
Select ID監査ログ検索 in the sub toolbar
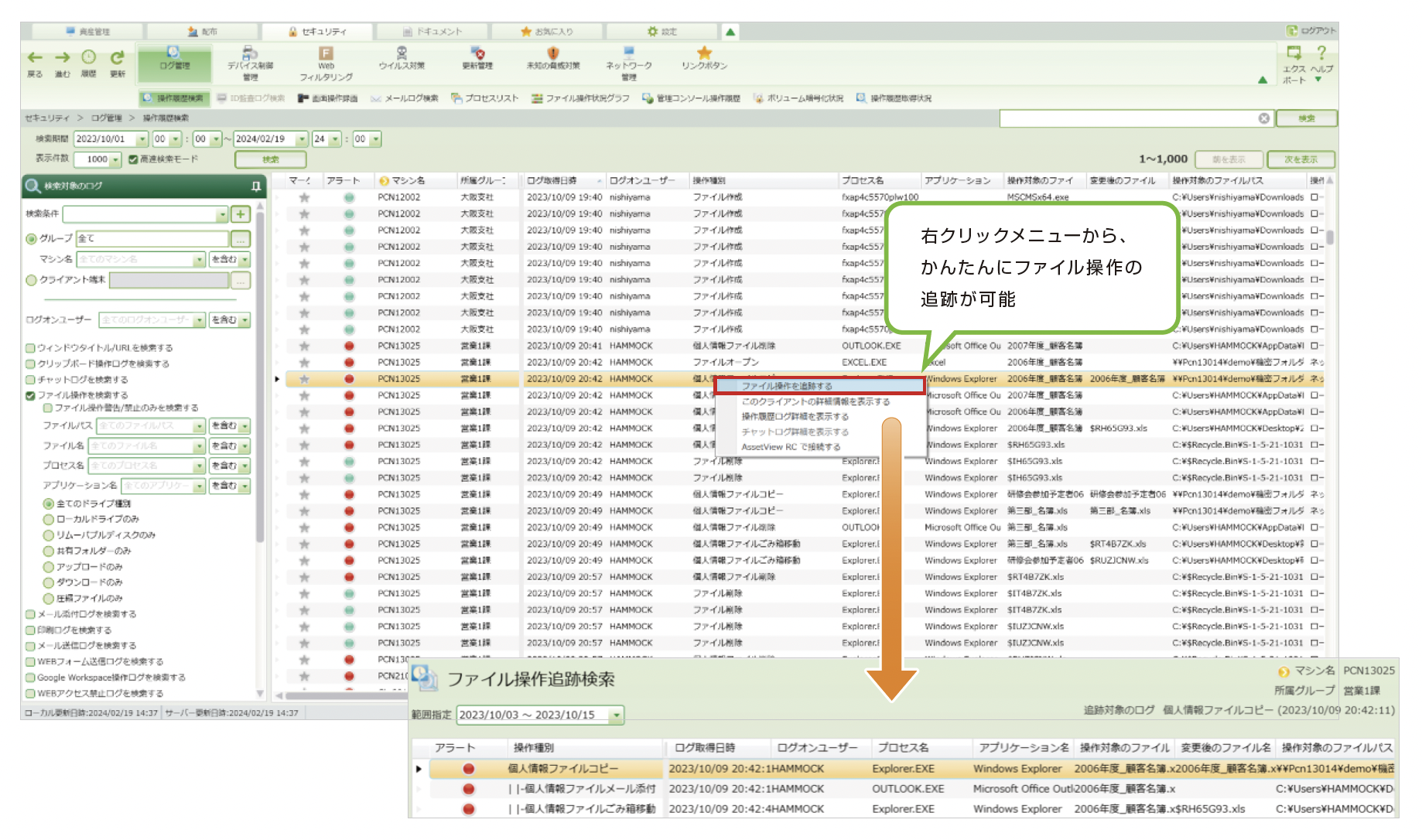[x=251, y=98]
